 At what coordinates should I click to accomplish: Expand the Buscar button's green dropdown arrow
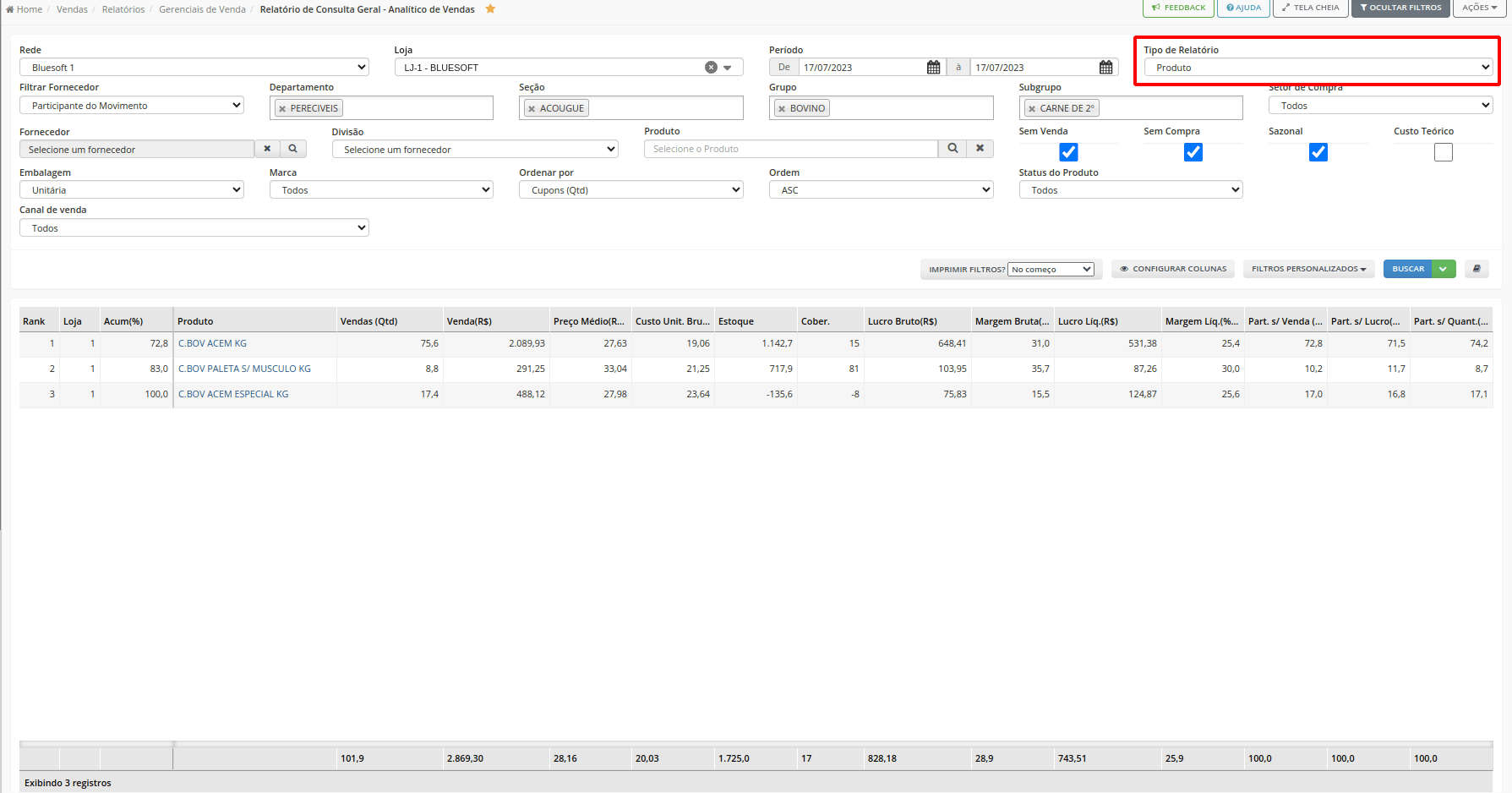[1444, 269]
